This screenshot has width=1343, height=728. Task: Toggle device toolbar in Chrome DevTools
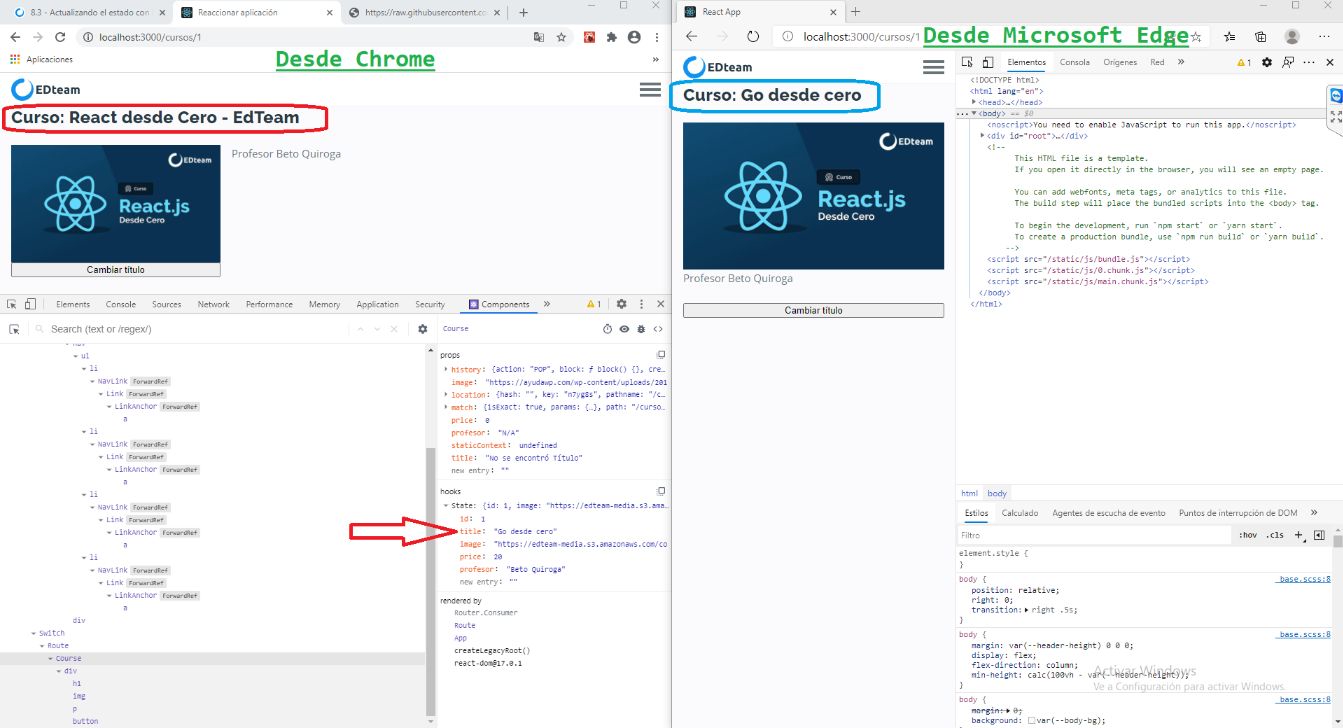31,304
